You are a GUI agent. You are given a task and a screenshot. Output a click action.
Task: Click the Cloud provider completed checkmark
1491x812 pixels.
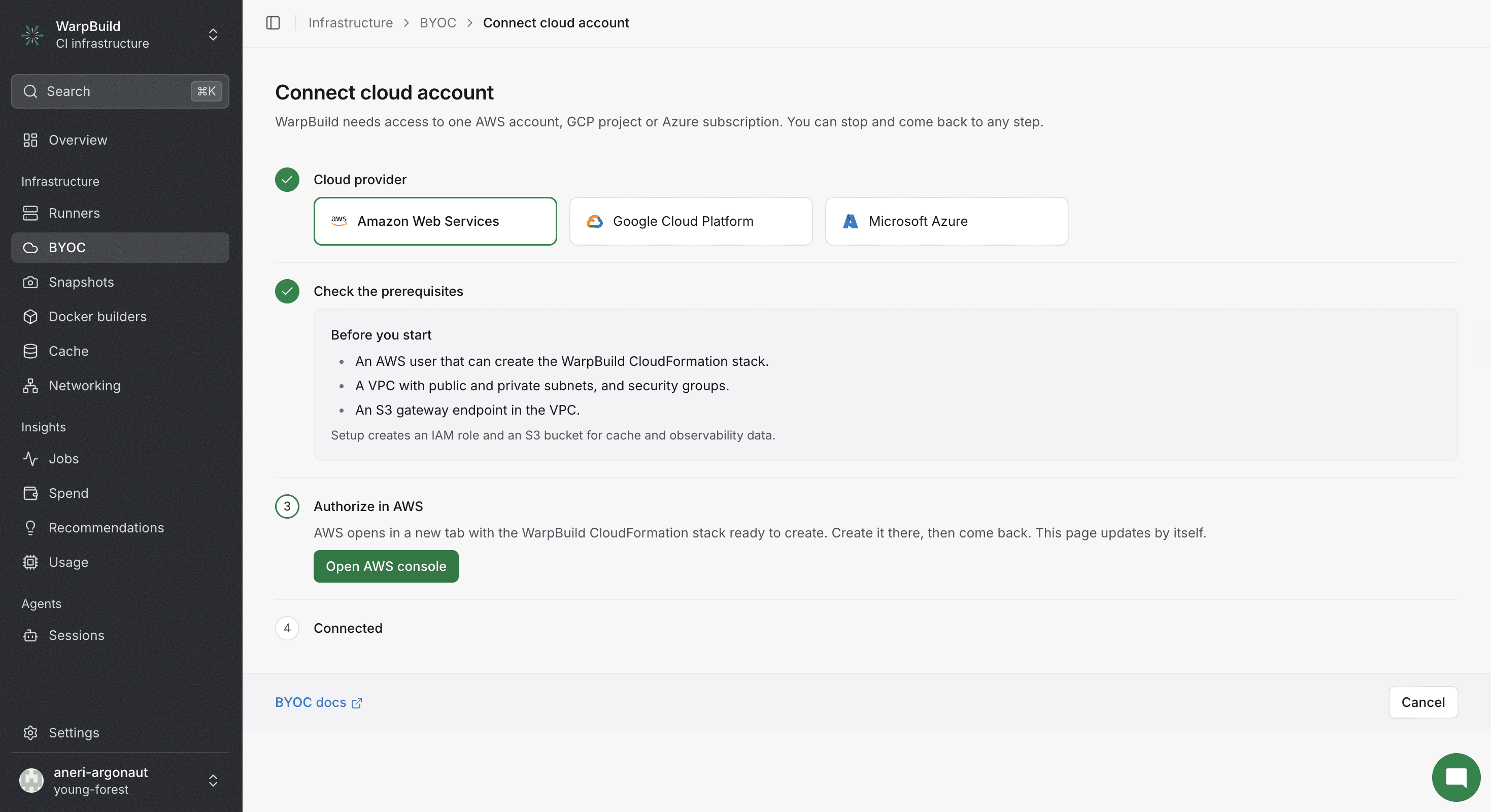[287, 180]
